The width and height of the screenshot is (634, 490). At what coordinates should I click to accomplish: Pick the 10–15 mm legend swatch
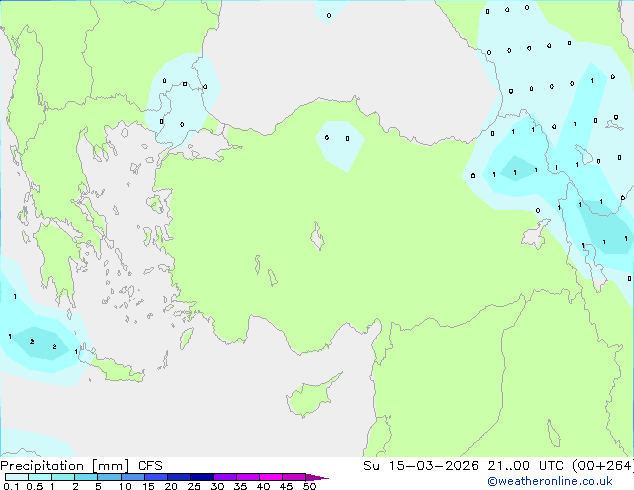pyautogui.click(x=132, y=477)
